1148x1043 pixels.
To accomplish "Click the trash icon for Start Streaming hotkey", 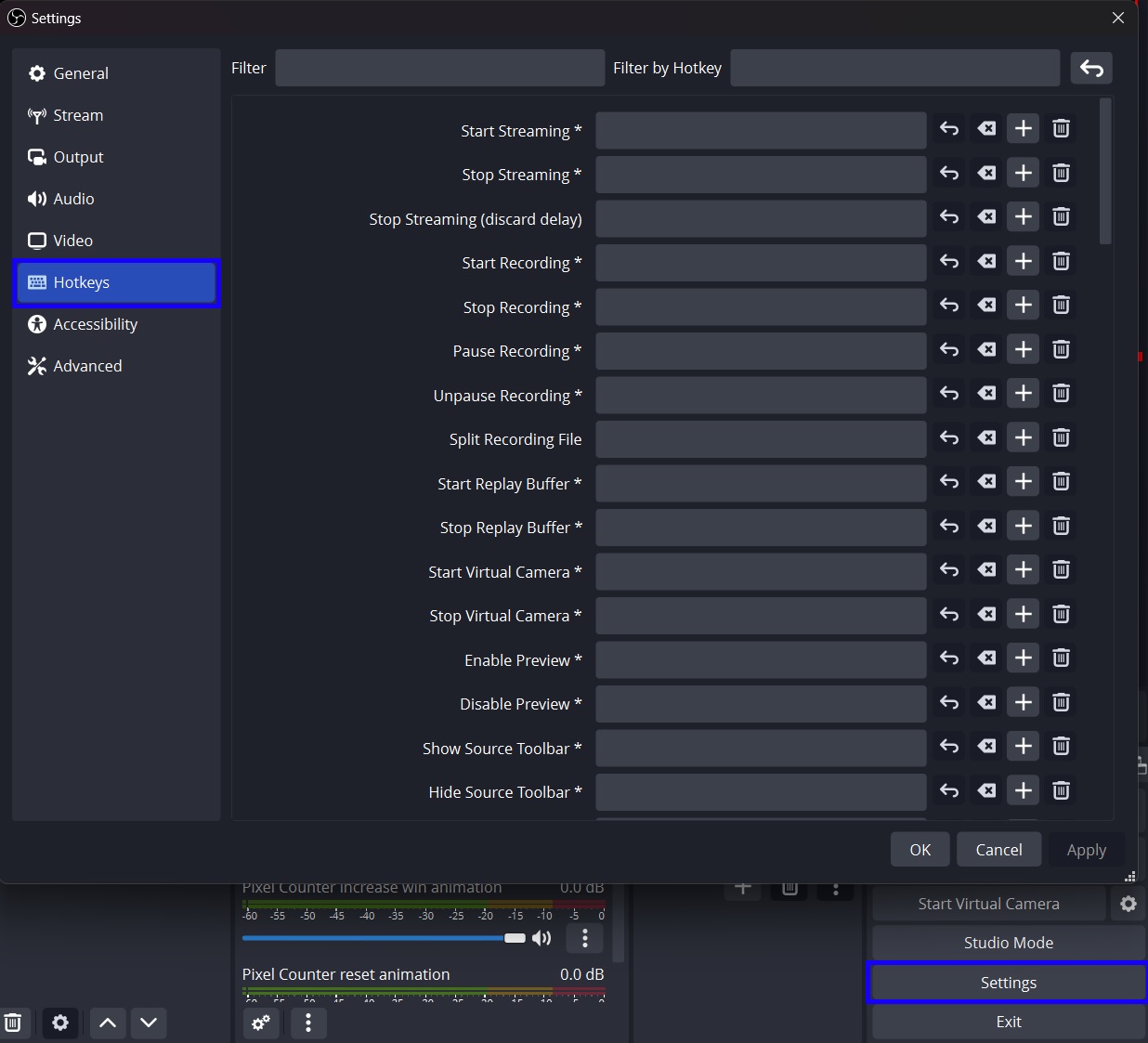I will [x=1061, y=129].
